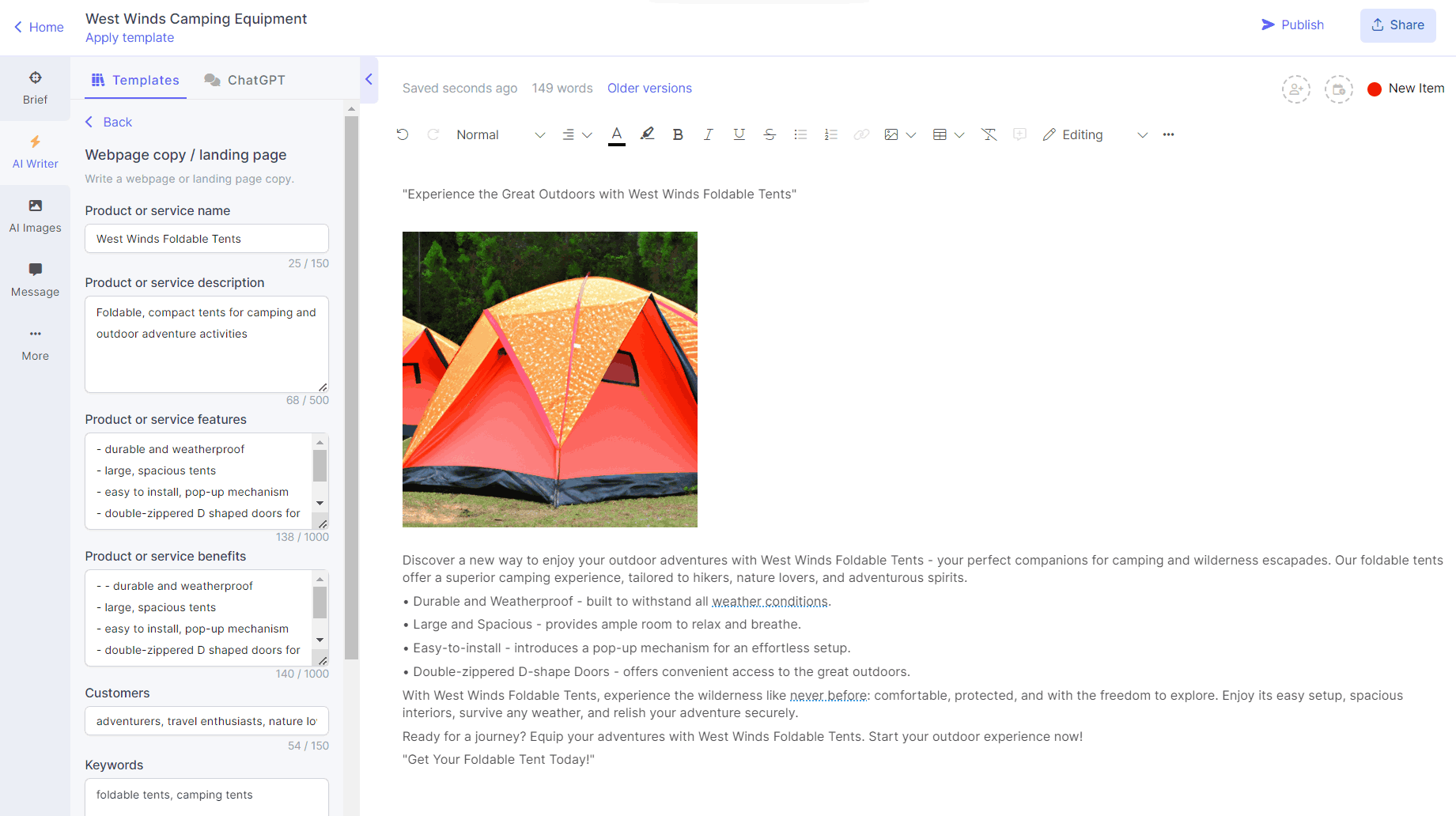Open the Normal paragraph style dropdown
Screen dimensions: 1456x816
coord(500,135)
